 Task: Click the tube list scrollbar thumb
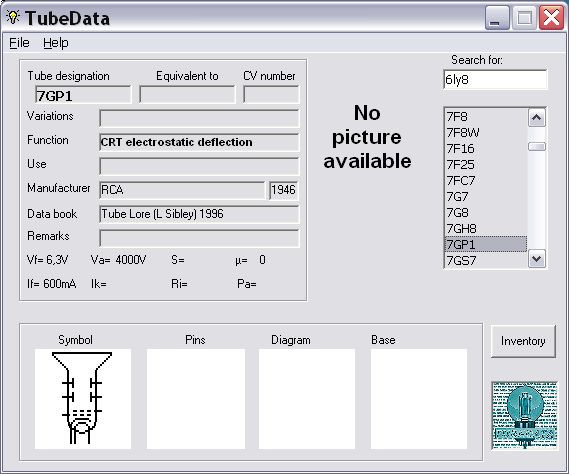coord(537,147)
